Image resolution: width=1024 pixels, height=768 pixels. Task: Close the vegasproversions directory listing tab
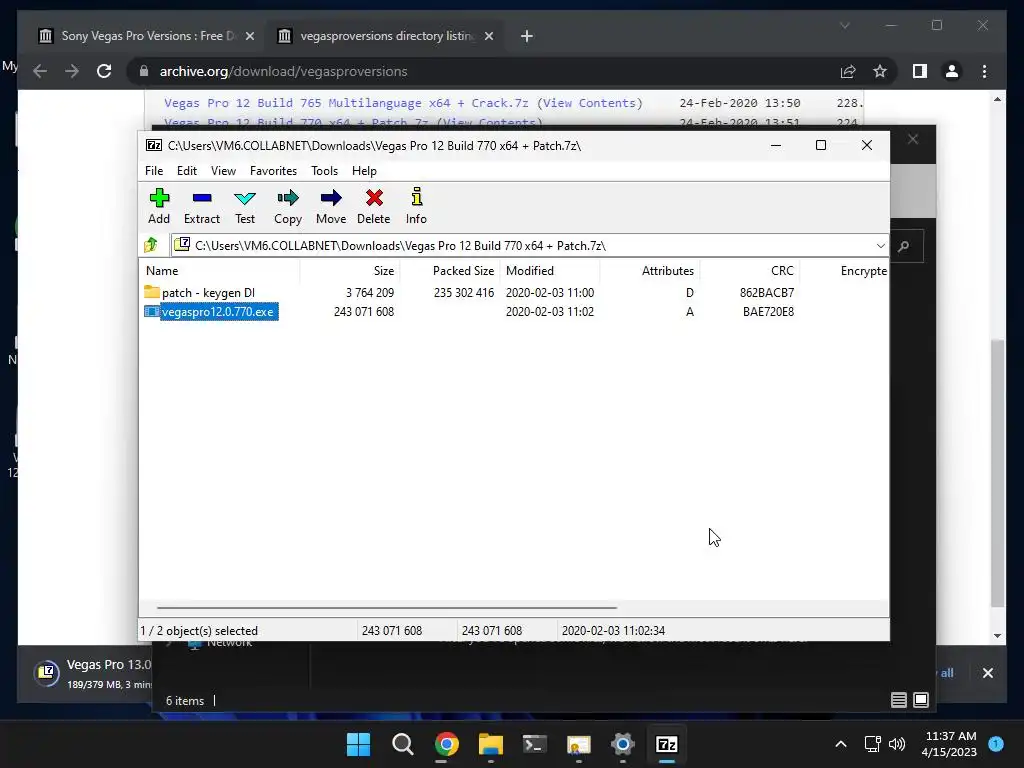[x=488, y=37]
